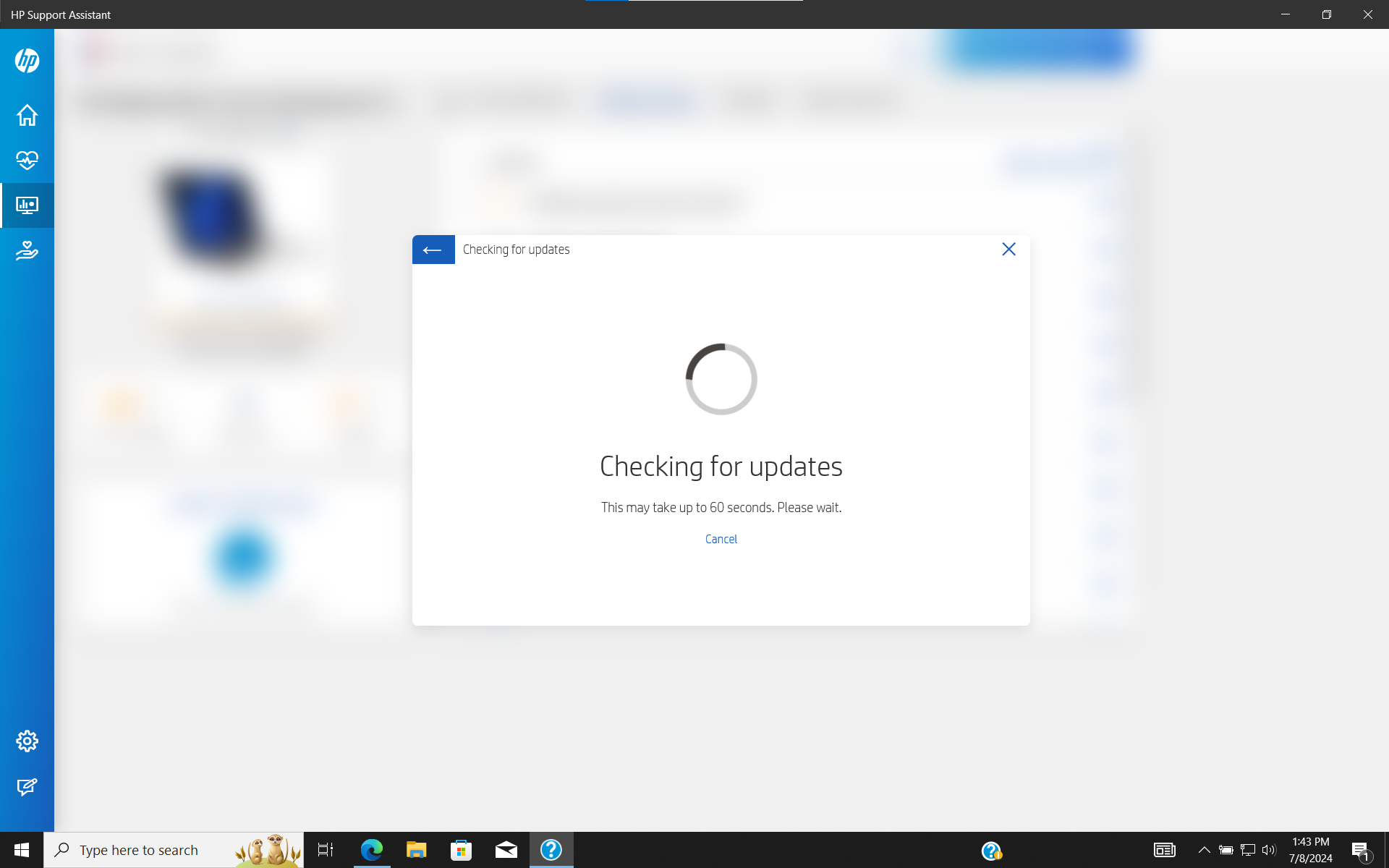Open the Settings gear icon
The height and width of the screenshot is (868, 1389).
(27, 741)
